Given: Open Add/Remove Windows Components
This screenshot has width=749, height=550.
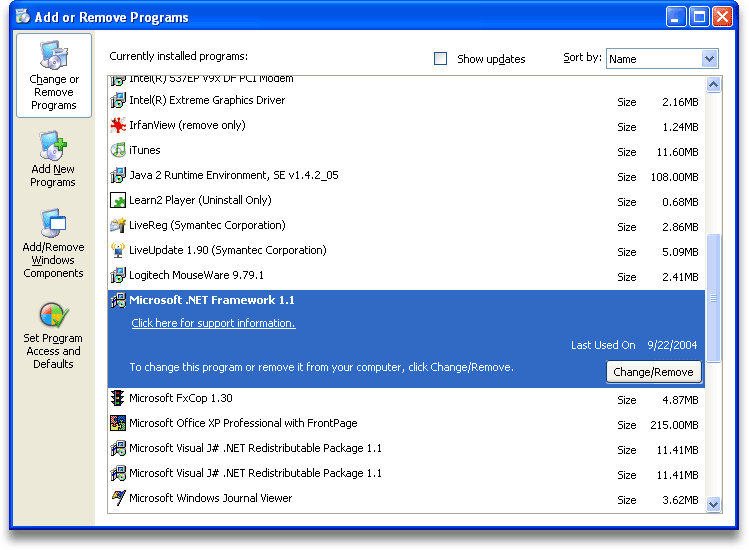Looking at the screenshot, I should 53,244.
